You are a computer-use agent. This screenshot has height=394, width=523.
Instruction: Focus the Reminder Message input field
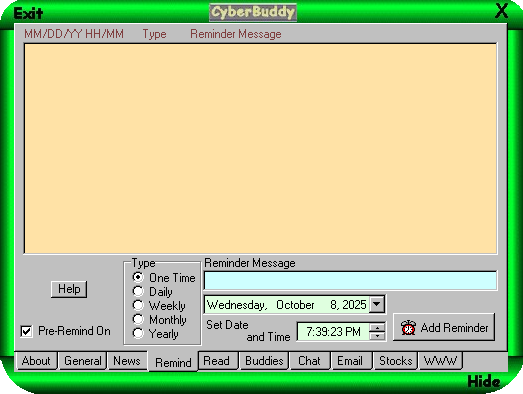350,281
